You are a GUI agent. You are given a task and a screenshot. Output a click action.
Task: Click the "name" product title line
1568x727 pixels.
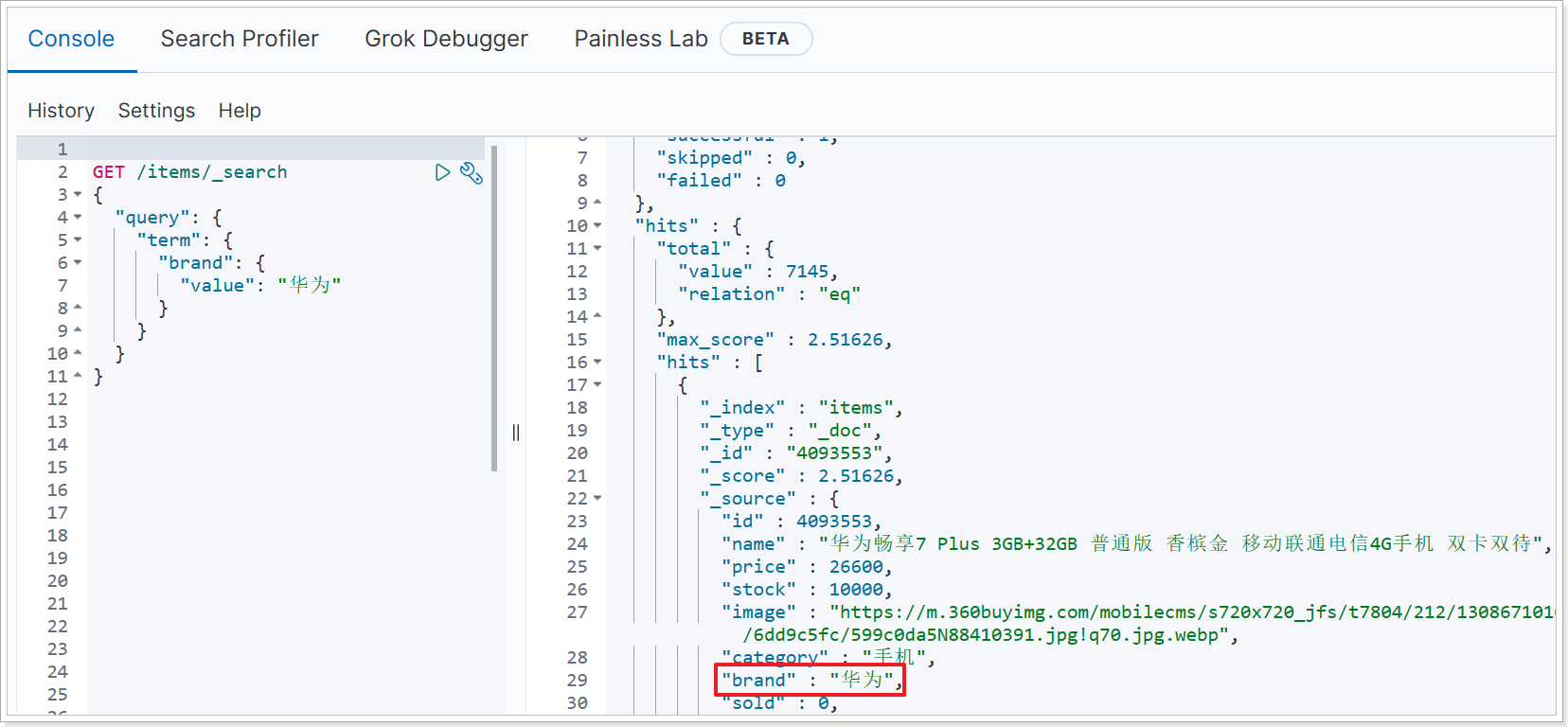[1136, 543]
